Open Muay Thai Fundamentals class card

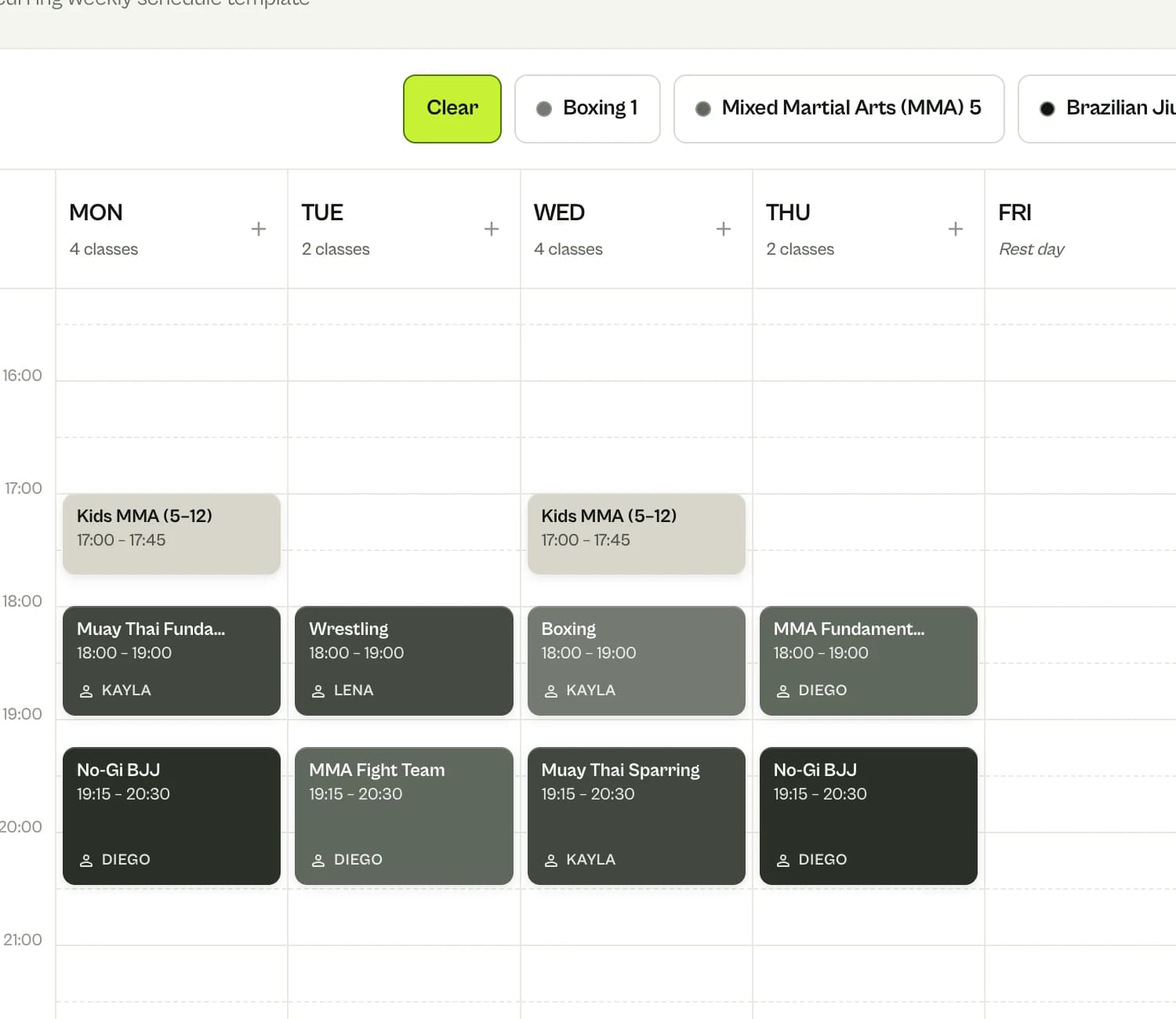coord(172,661)
